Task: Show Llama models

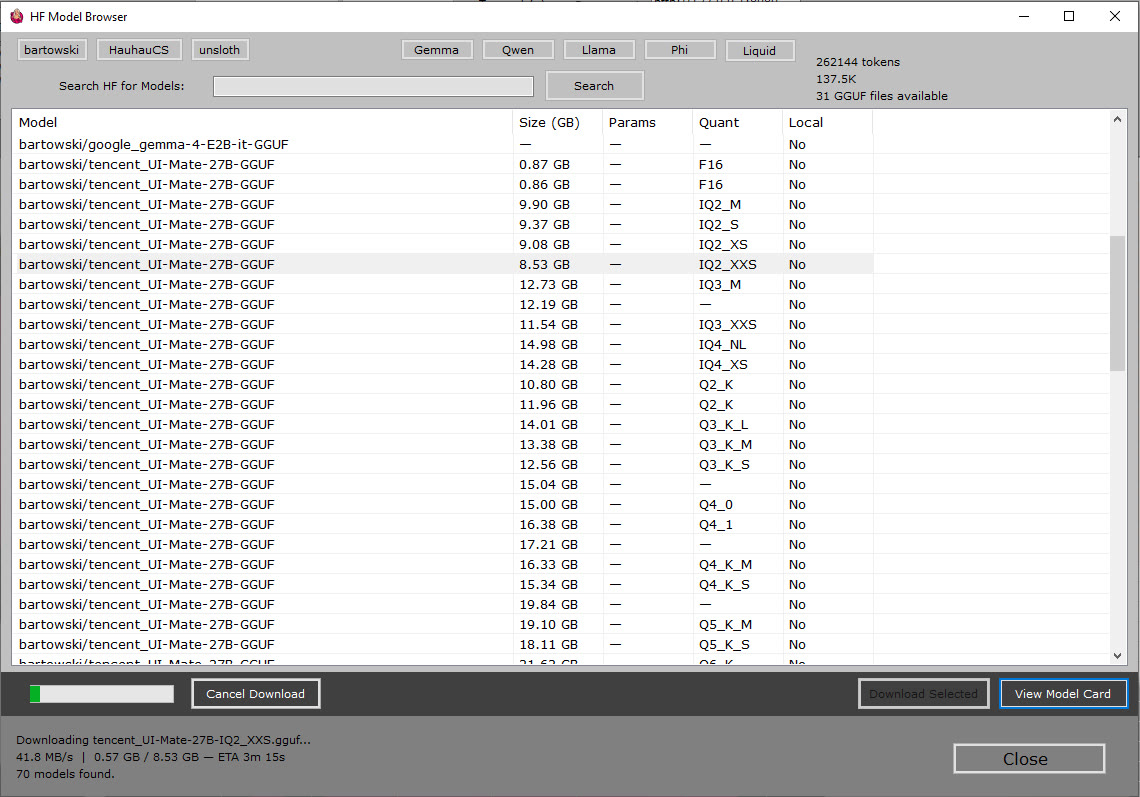Action: pyautogui.click(x=599, y=49)
